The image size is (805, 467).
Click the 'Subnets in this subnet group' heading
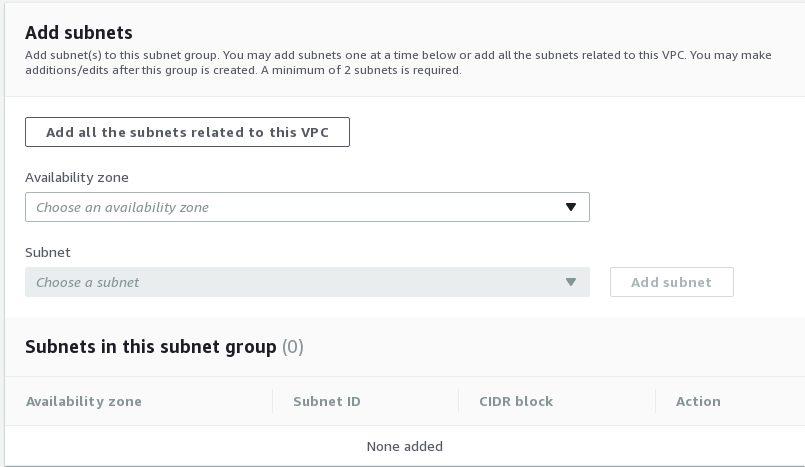[150, 347]
